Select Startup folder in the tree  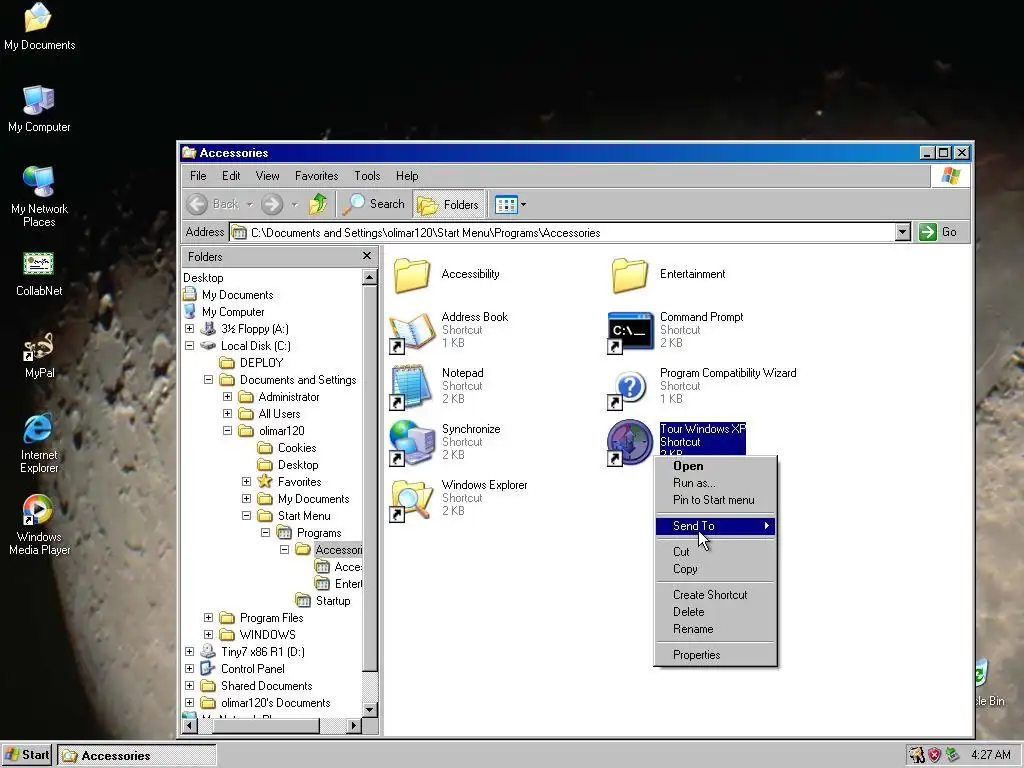point(332,600)
